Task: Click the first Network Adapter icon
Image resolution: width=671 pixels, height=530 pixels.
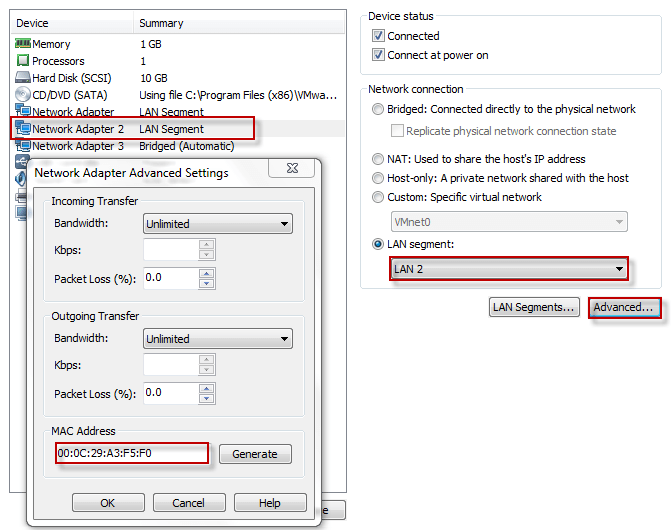Action: click(x=23, y=112)
